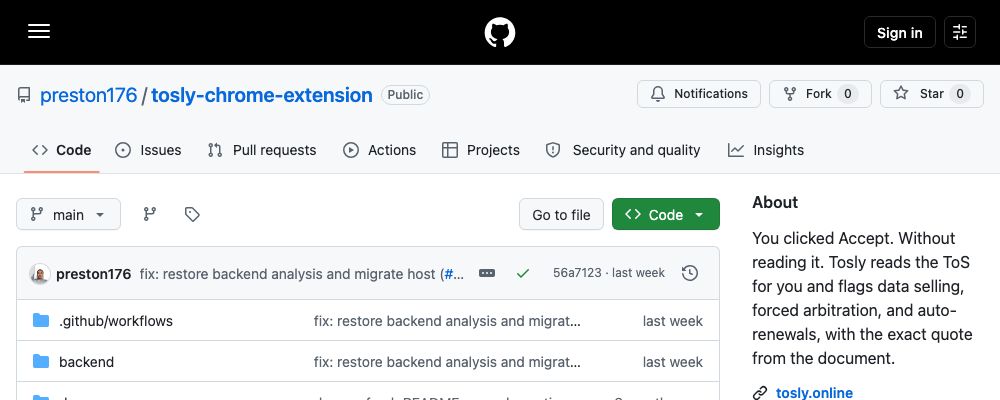Open the Insights tab
This screenshot has height=400, width=1000.
[766, 151]
